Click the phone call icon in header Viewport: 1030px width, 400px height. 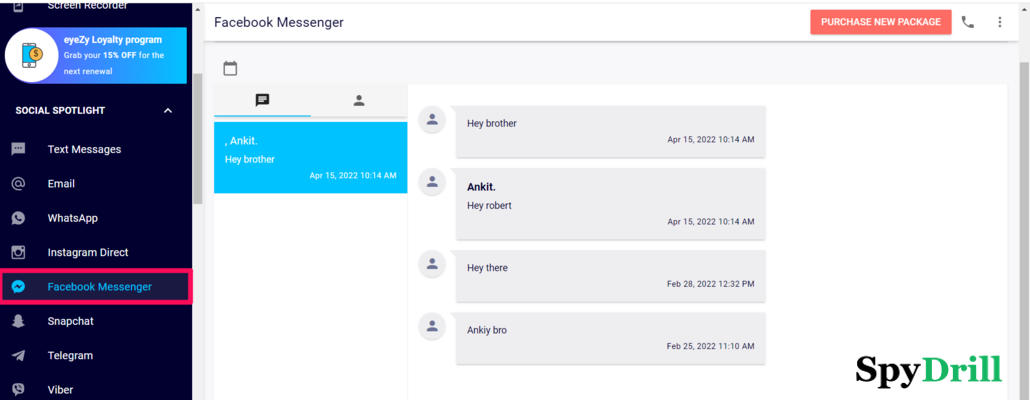[967, 22]
